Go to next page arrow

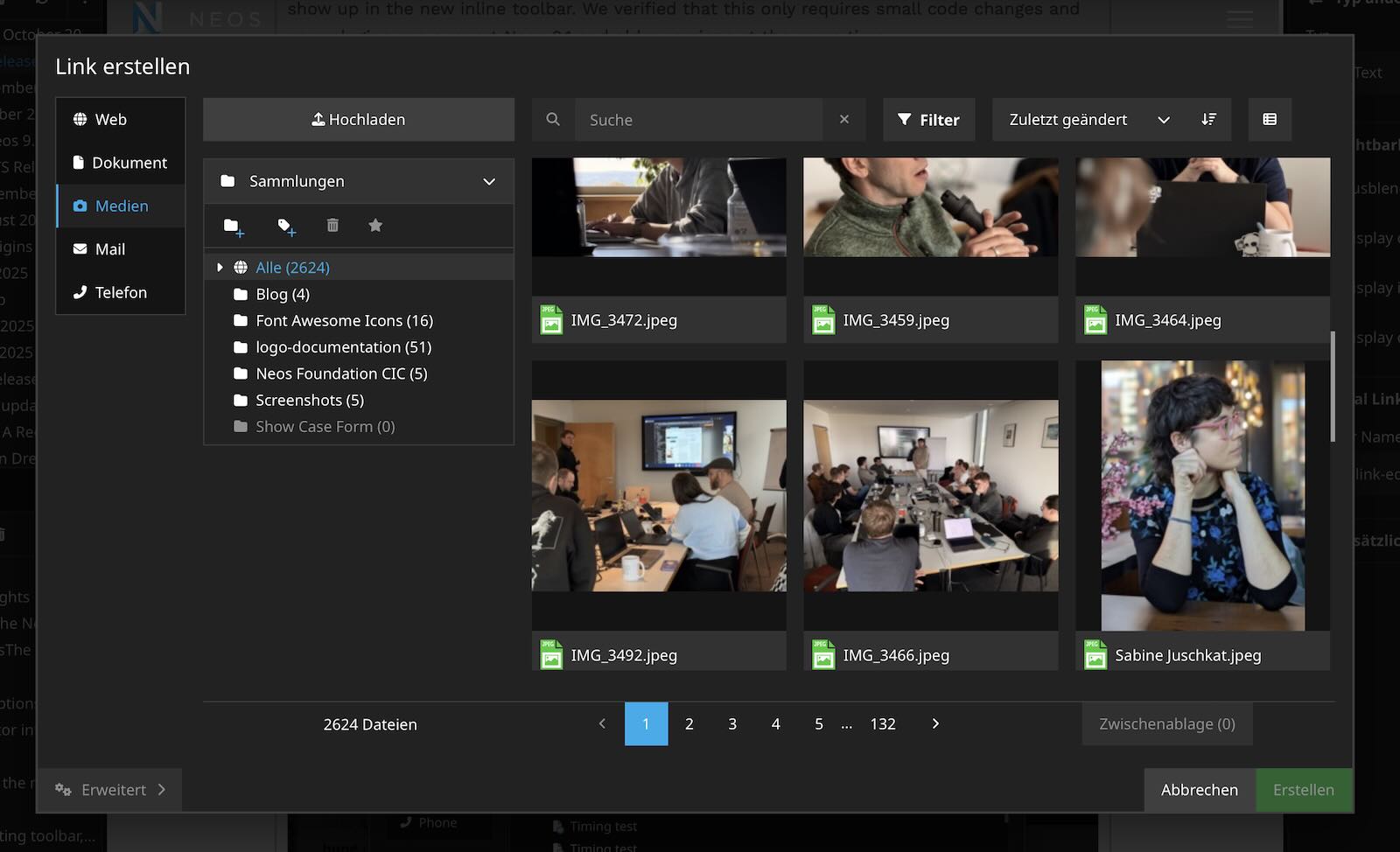(x=935, y=724)
